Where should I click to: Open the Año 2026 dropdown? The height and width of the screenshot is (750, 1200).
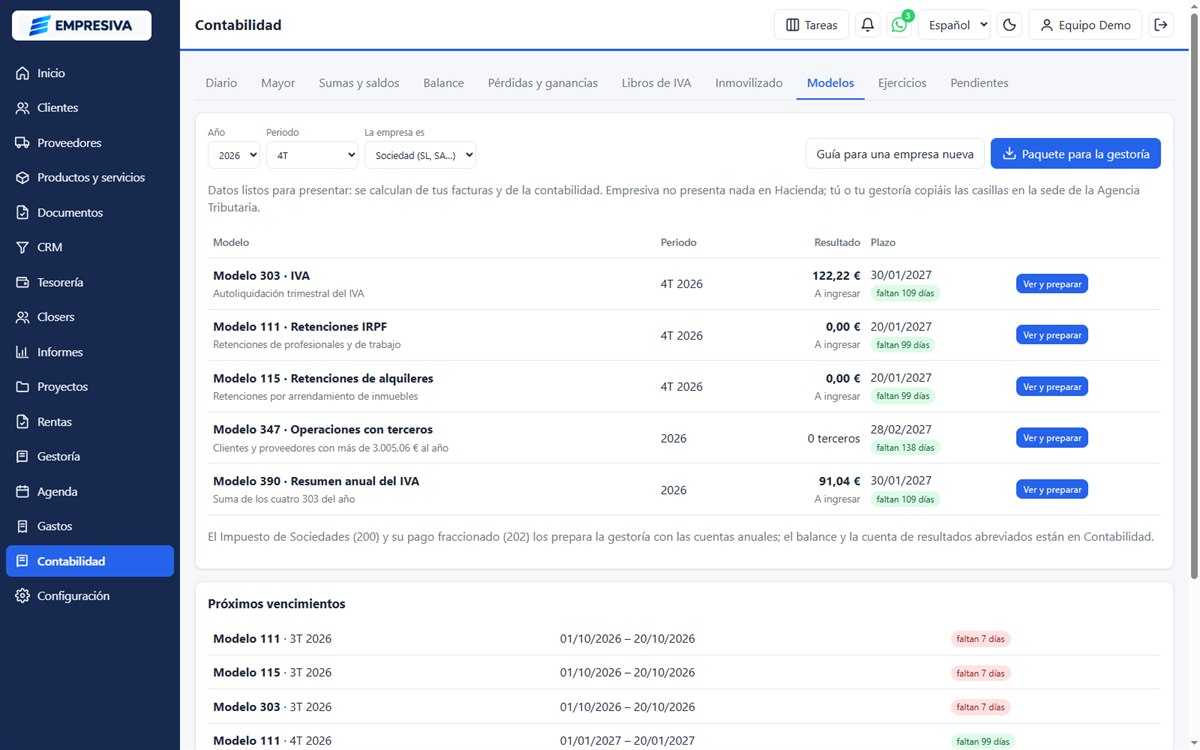(234, 155)
